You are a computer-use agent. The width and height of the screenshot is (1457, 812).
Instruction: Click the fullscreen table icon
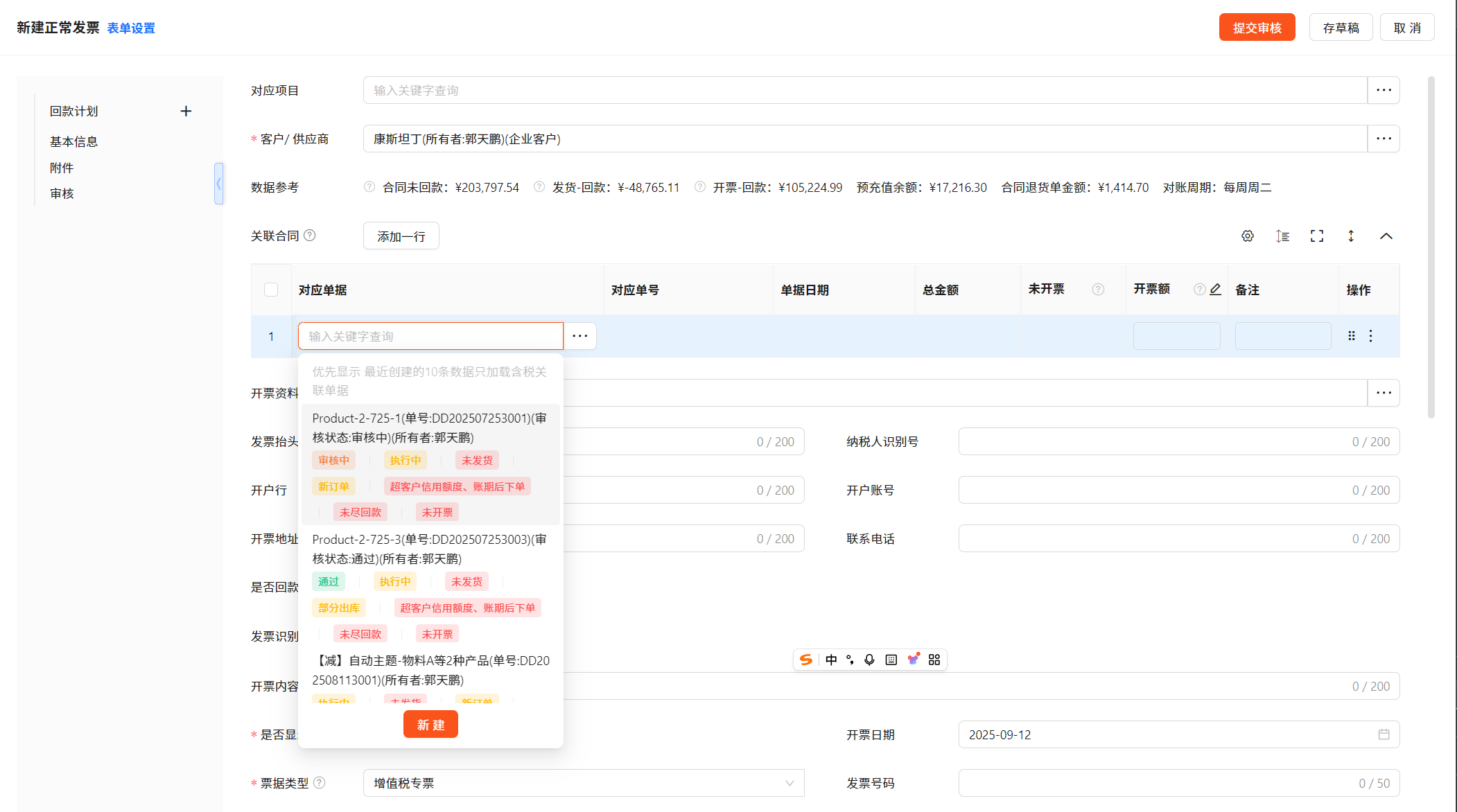[x=1316, y=236]
